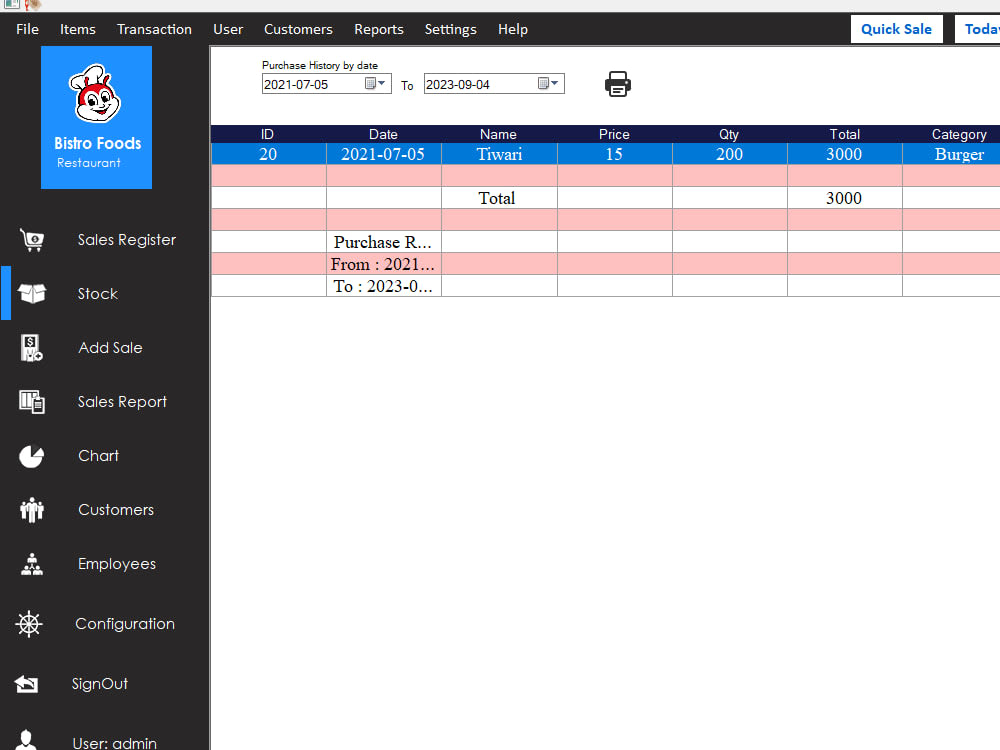Image resolution: width=1000 pixels, height=750 pixels.
Task: Open the Settings menu
Action: [450, 29]
